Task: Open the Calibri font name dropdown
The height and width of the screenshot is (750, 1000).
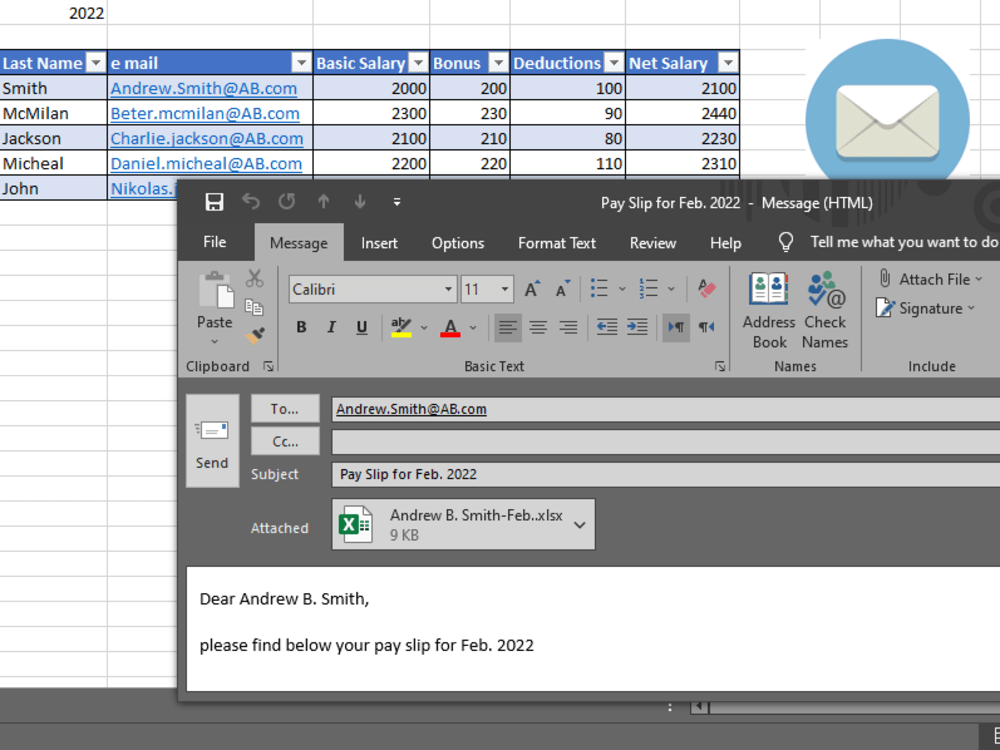Action: [449, 290]
